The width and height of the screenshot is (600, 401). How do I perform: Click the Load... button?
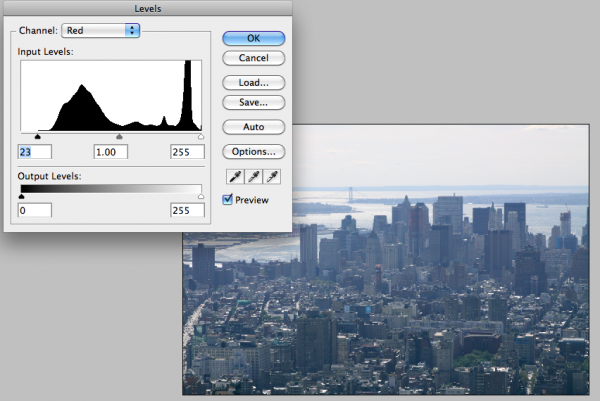[253, 83]
